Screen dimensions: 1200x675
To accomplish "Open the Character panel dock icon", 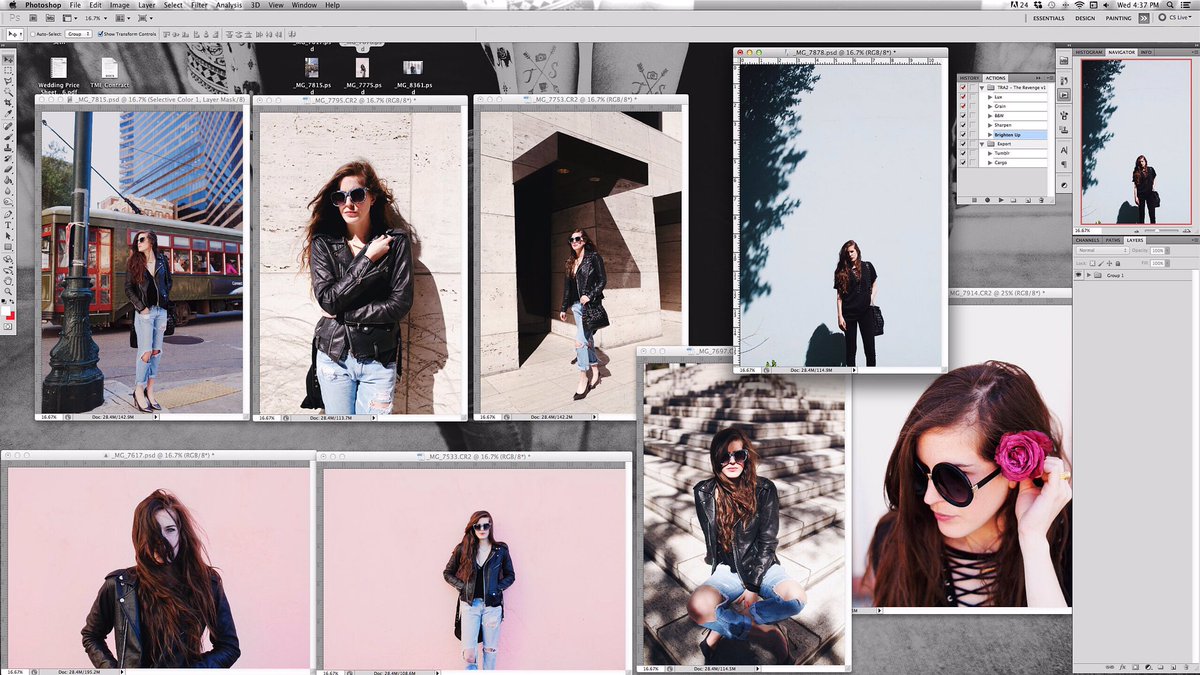I will (1064, 150).
